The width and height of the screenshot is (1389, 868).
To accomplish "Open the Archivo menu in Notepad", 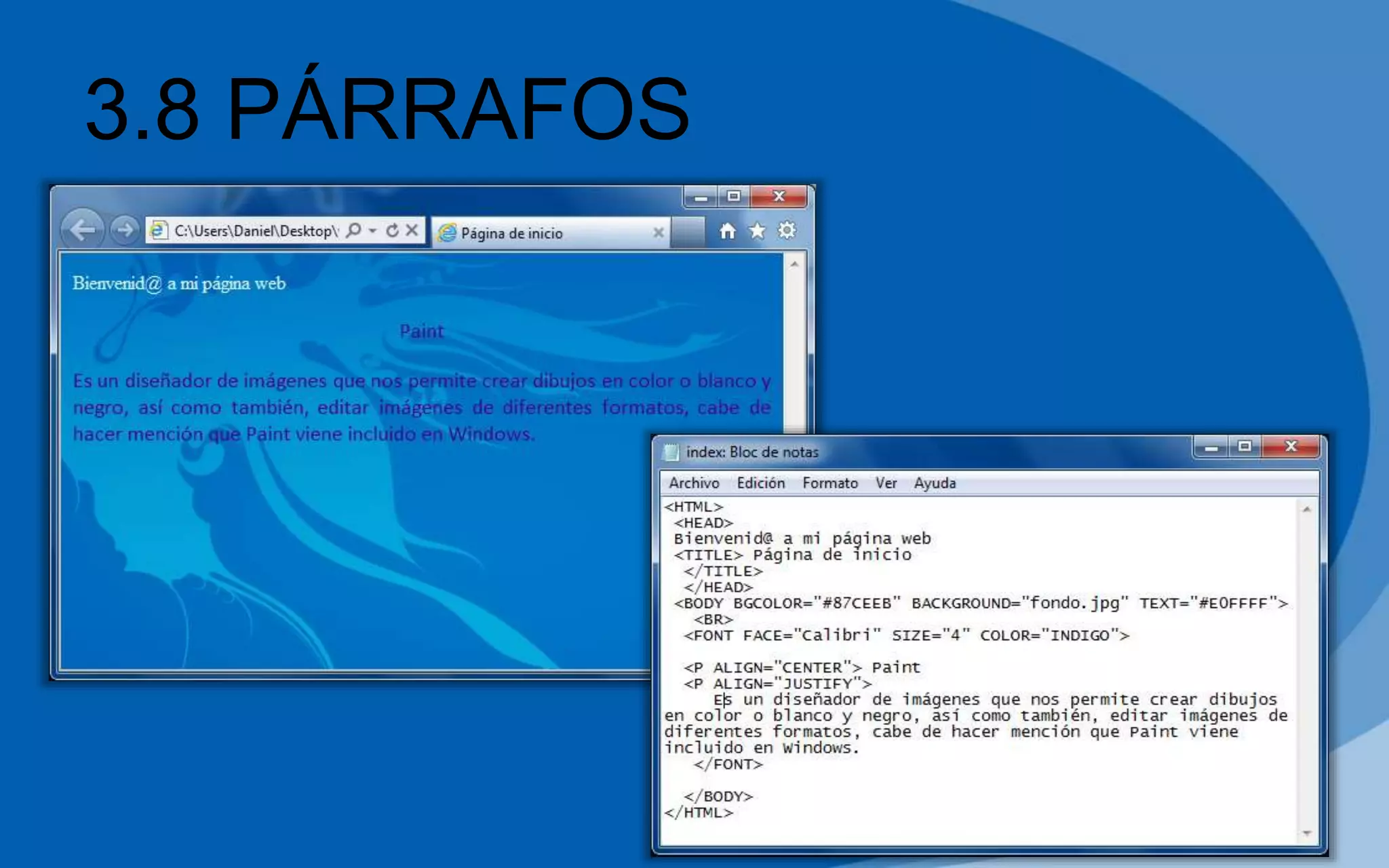I will tap(694, 483).
